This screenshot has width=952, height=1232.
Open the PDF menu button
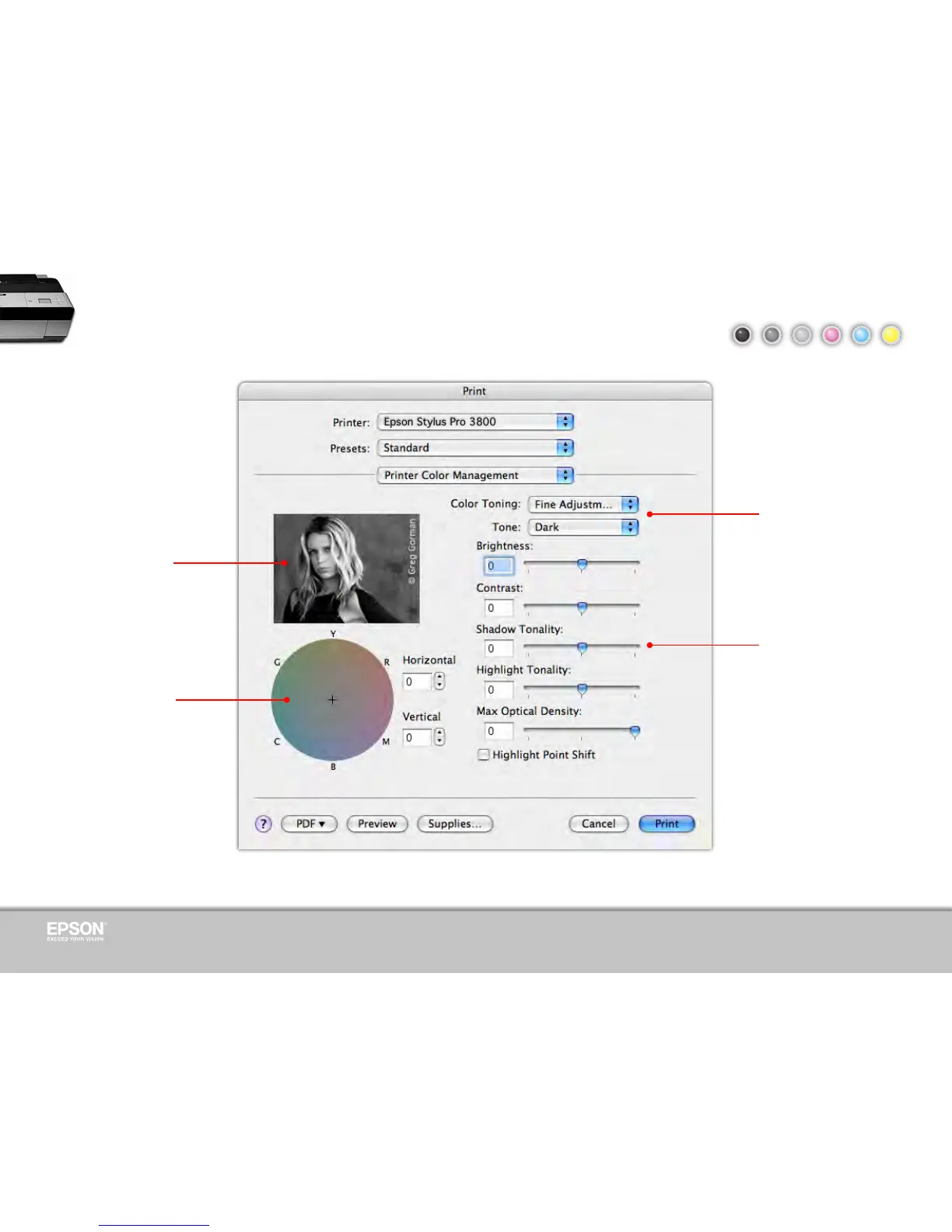309,824
